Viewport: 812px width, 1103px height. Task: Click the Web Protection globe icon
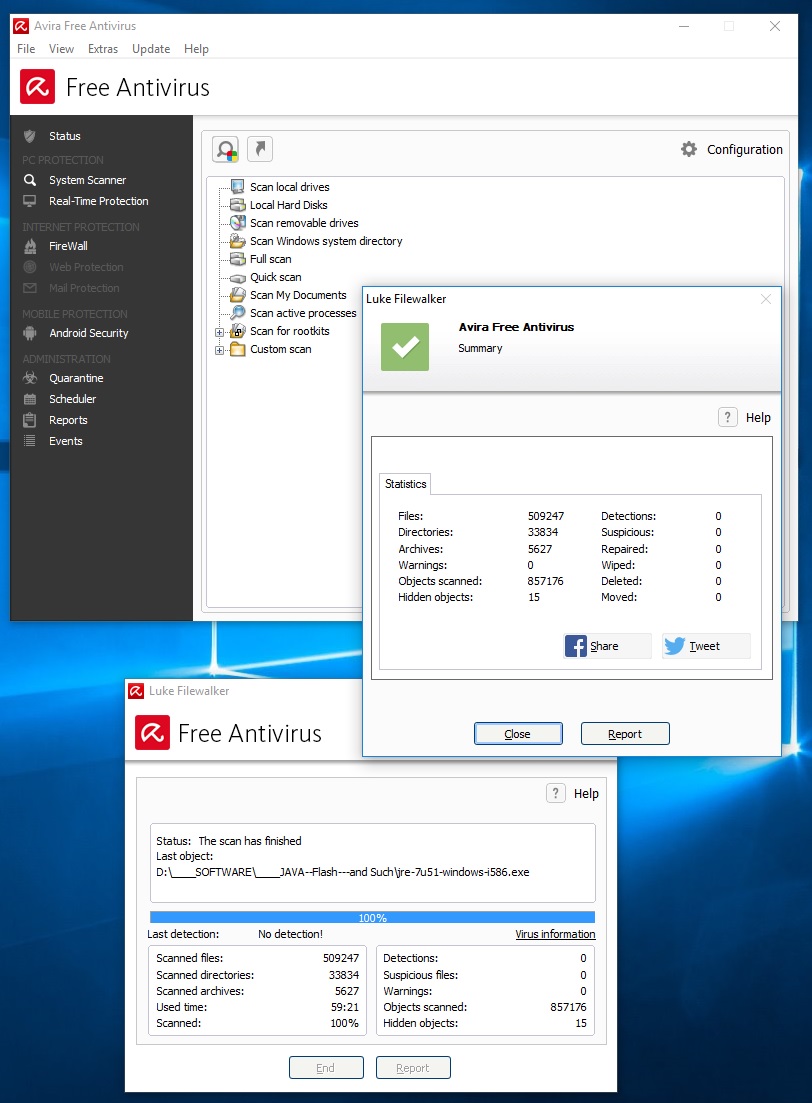click(x=30, y=267)
